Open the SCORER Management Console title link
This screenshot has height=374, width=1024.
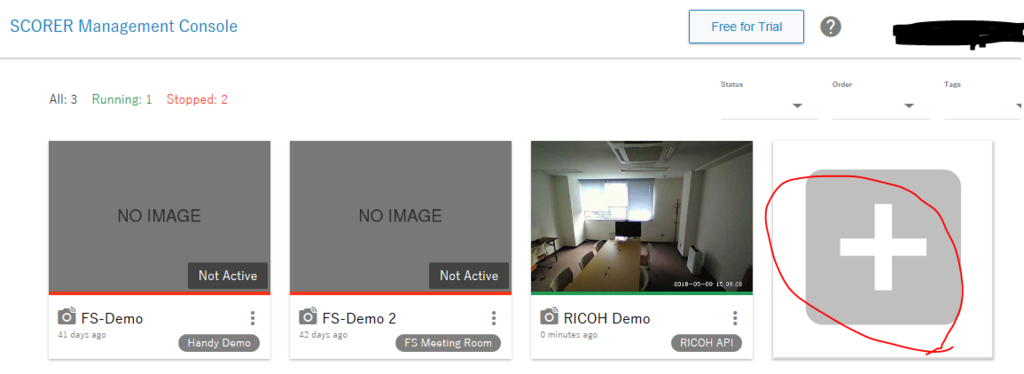123,27
